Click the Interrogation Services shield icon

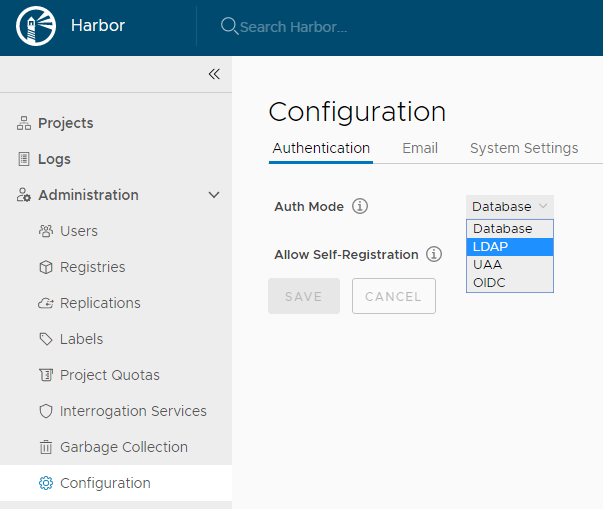click(x=46, y=411)
